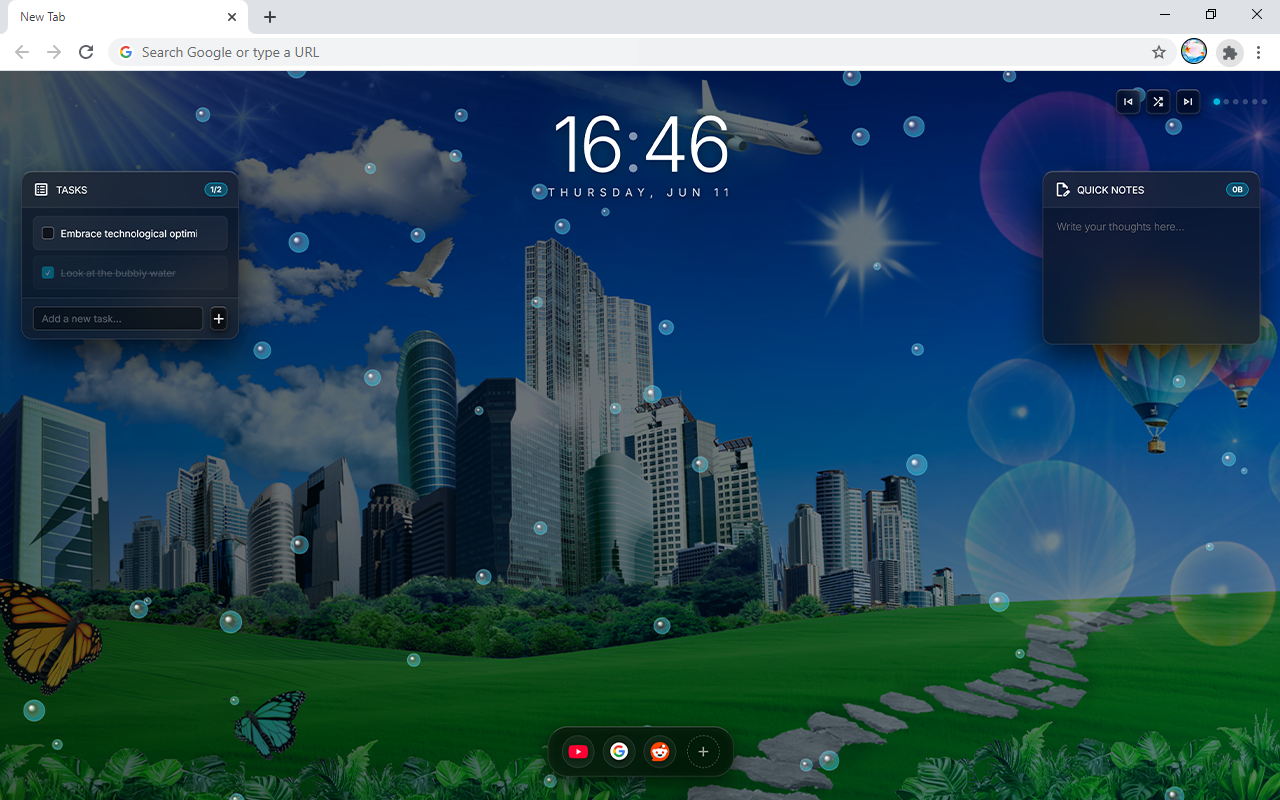Click the Add a new task field
Screen dimensions: 1280x800
(118, 319)
